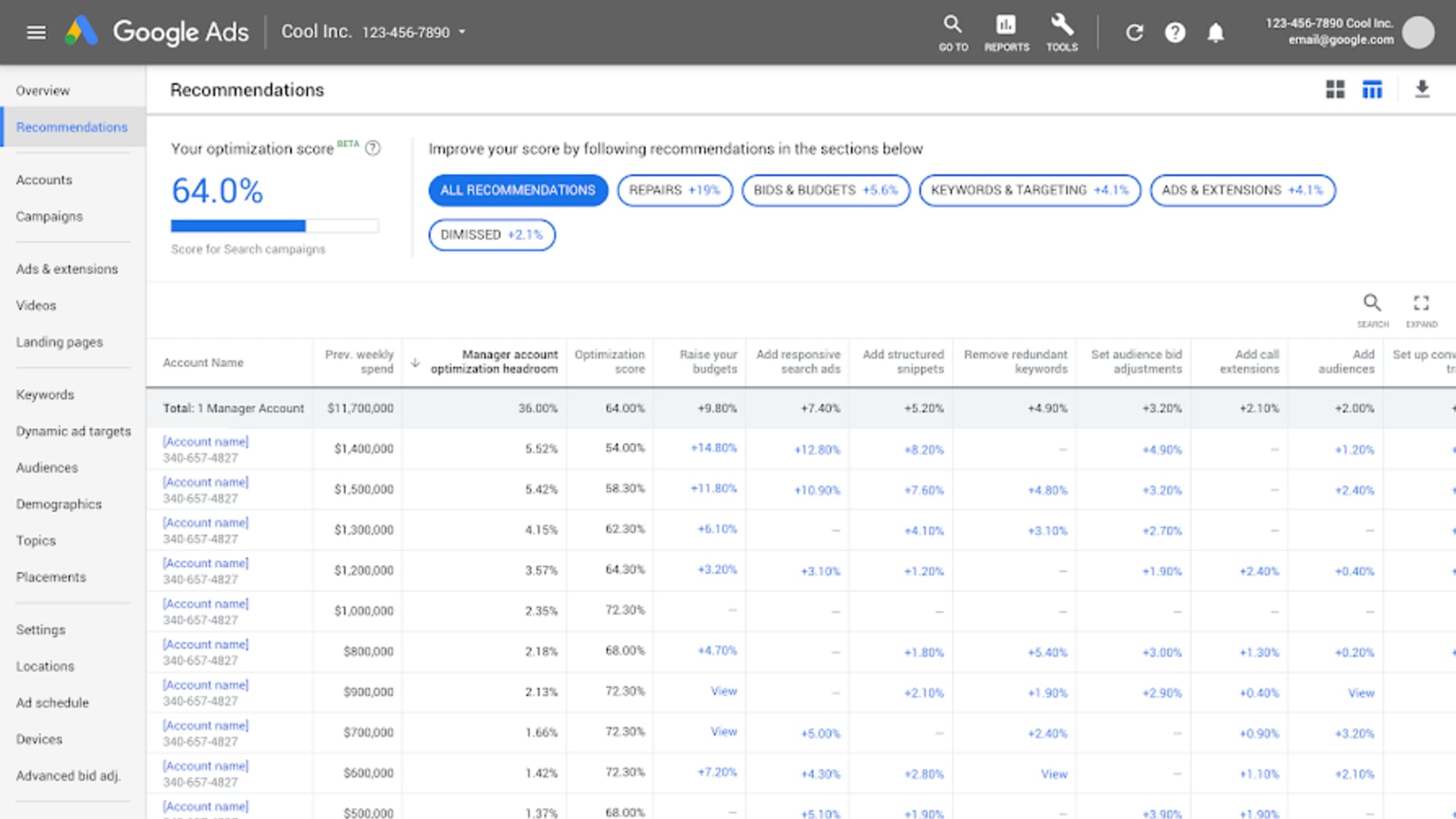Select the Repairs +19% filter
This screenshot has width=1456, height=819.
click(x=674, y=190)
